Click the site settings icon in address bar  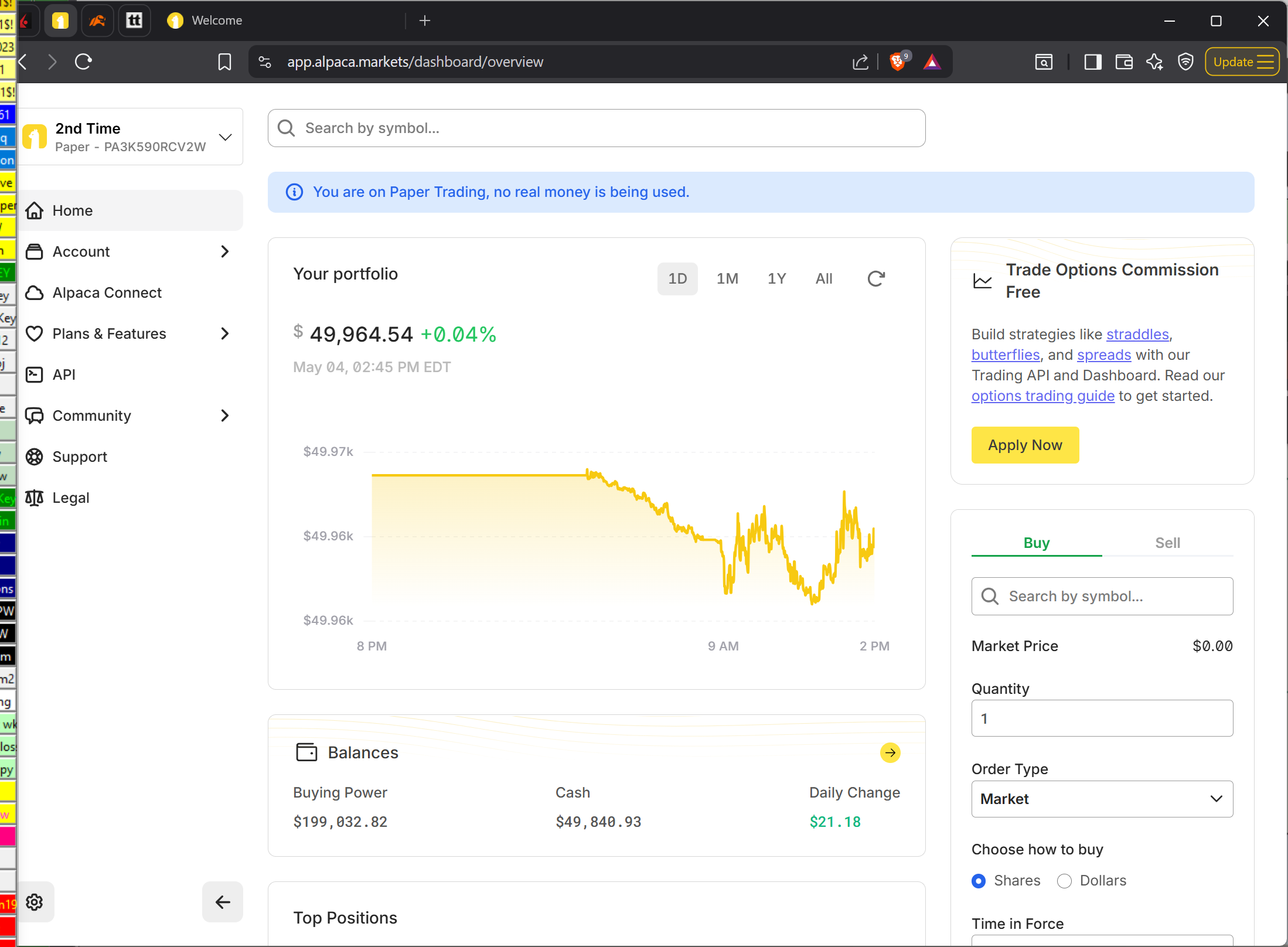265,62
